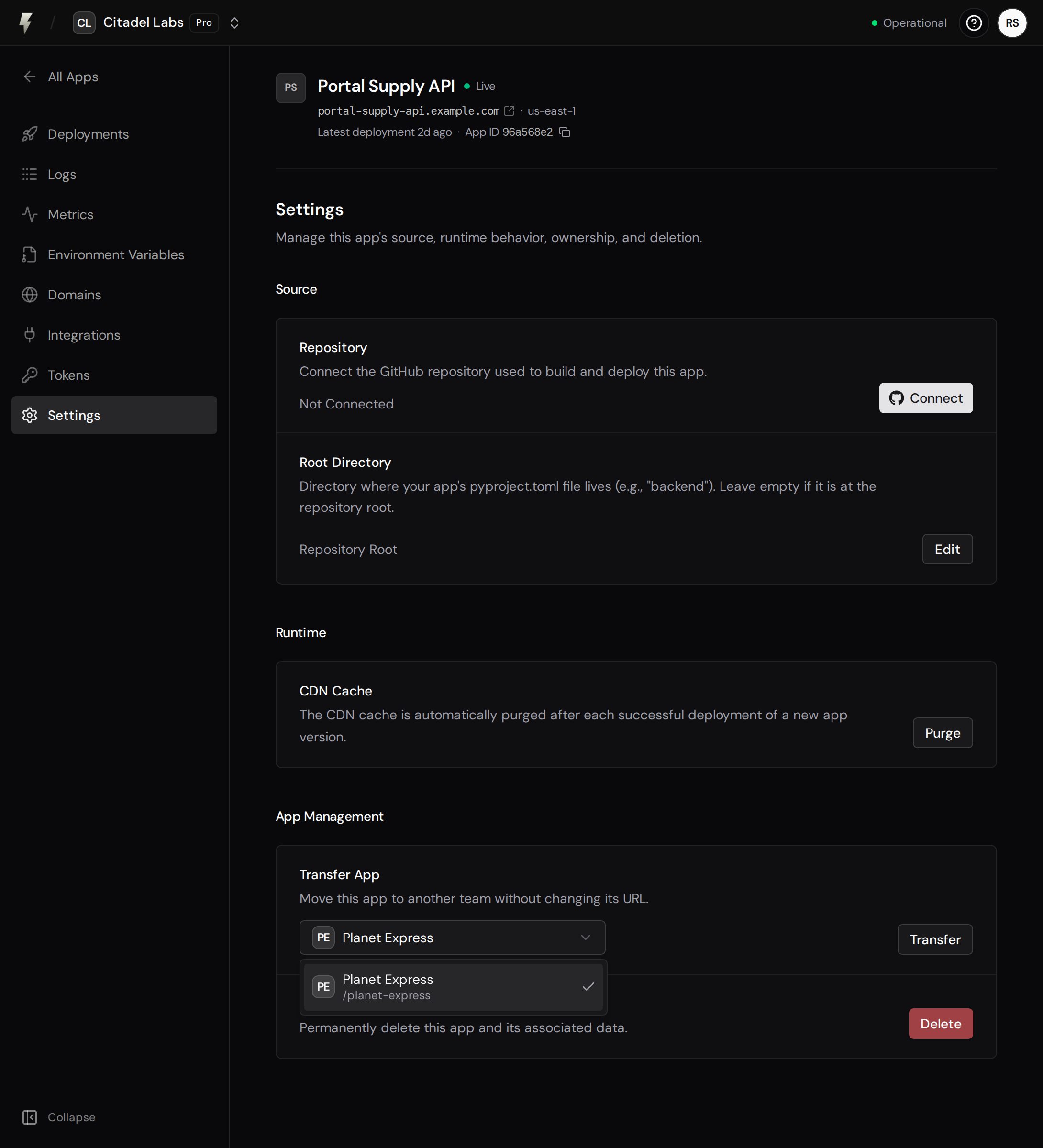Open the team switcher chevrons

point(234,23)
